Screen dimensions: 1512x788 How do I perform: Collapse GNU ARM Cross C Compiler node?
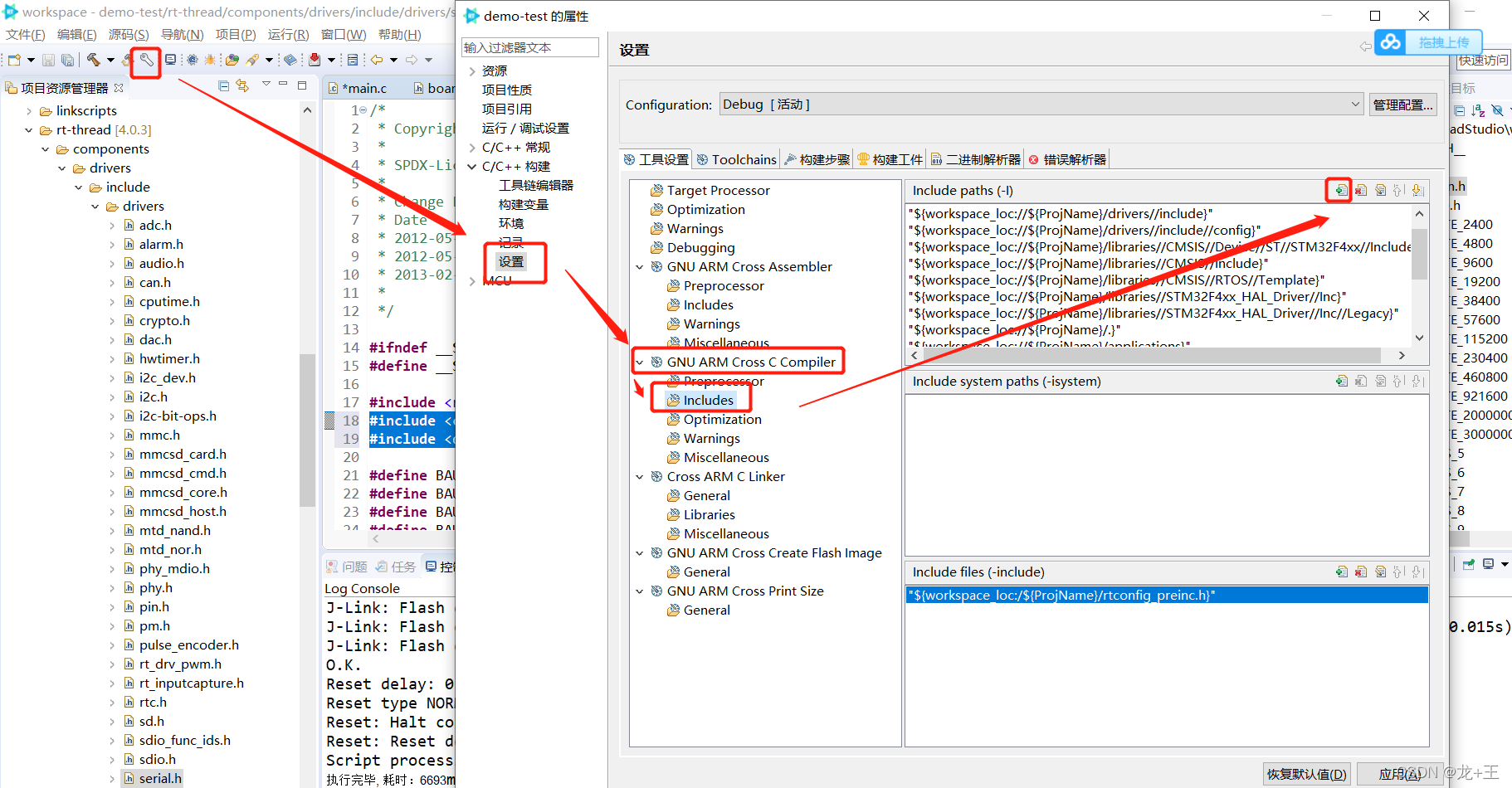(640, 362)
